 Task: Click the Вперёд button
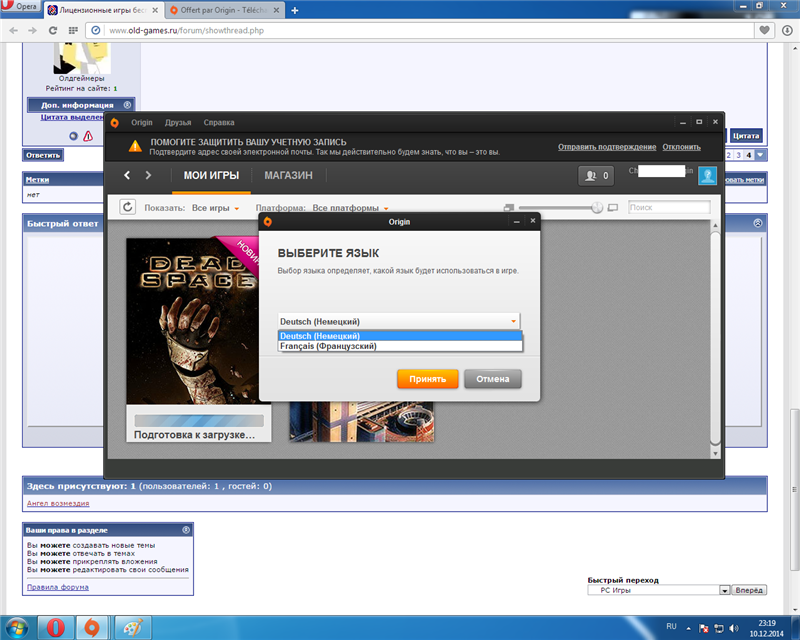(749, 590)
